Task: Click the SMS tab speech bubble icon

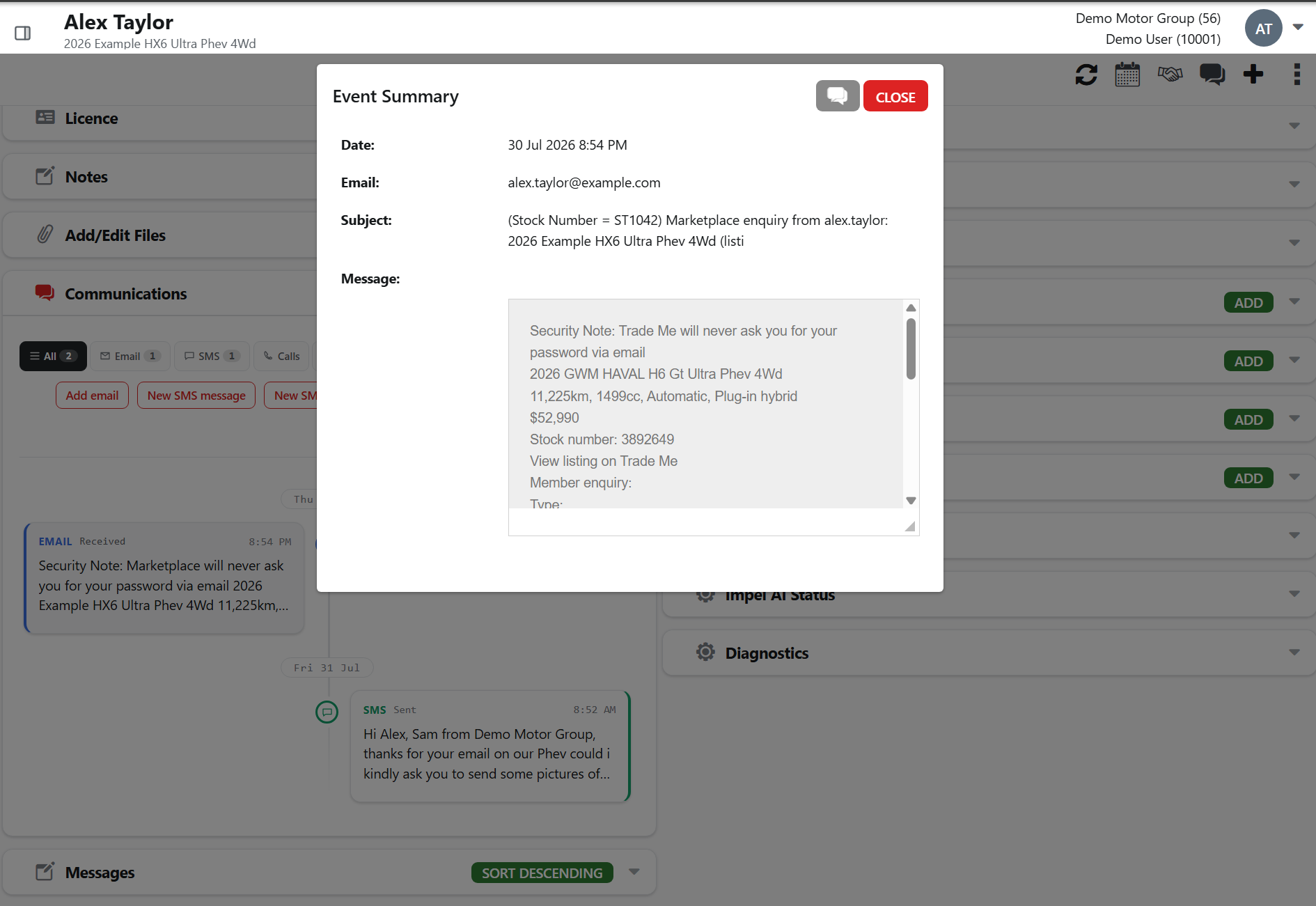Action: [x=189, y=356]
